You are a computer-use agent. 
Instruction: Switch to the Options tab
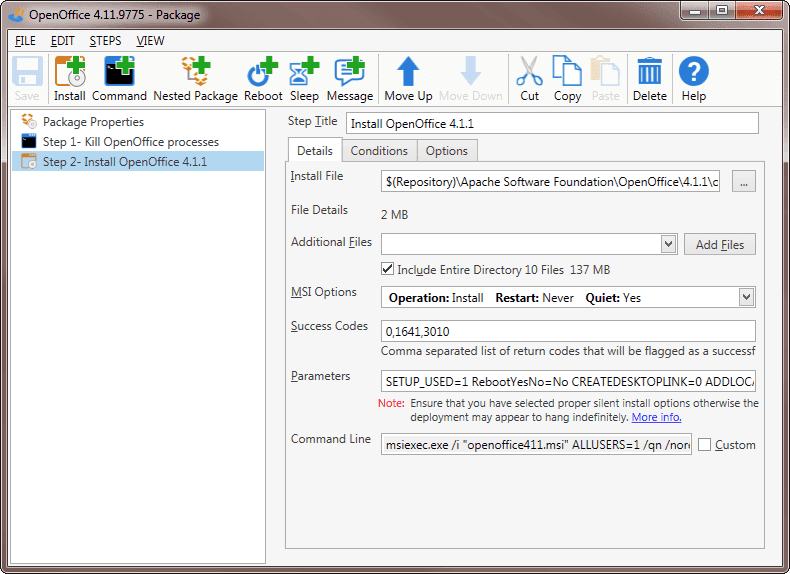click(446, 151)
